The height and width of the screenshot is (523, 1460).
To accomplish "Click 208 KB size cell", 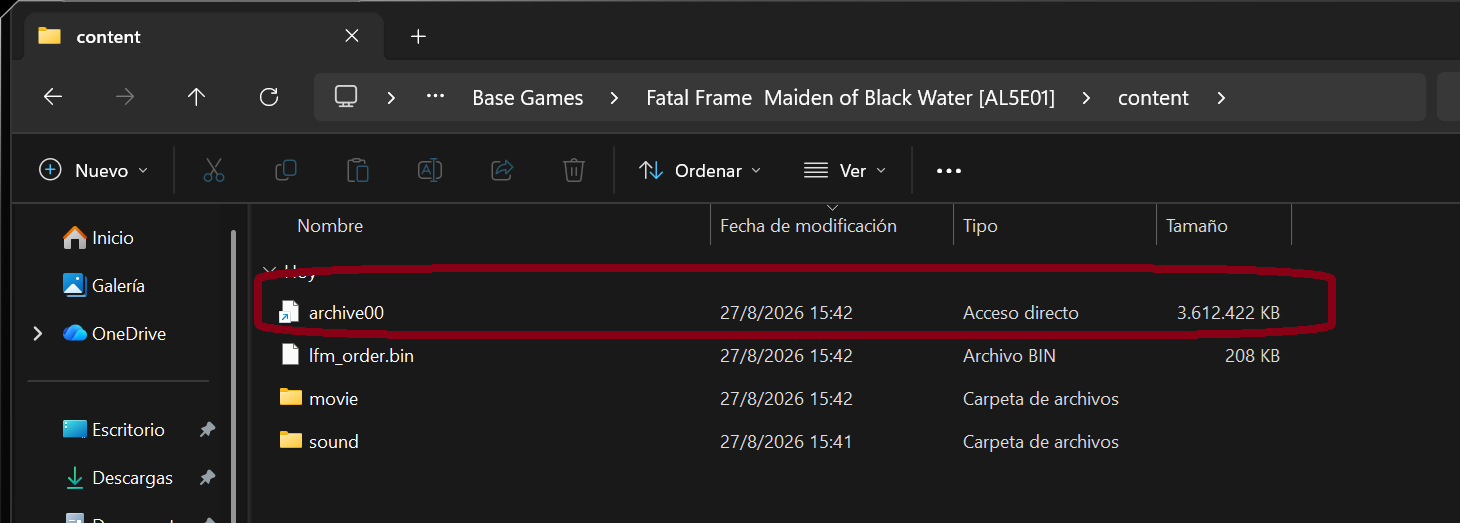I will [x=1252, y=356].
